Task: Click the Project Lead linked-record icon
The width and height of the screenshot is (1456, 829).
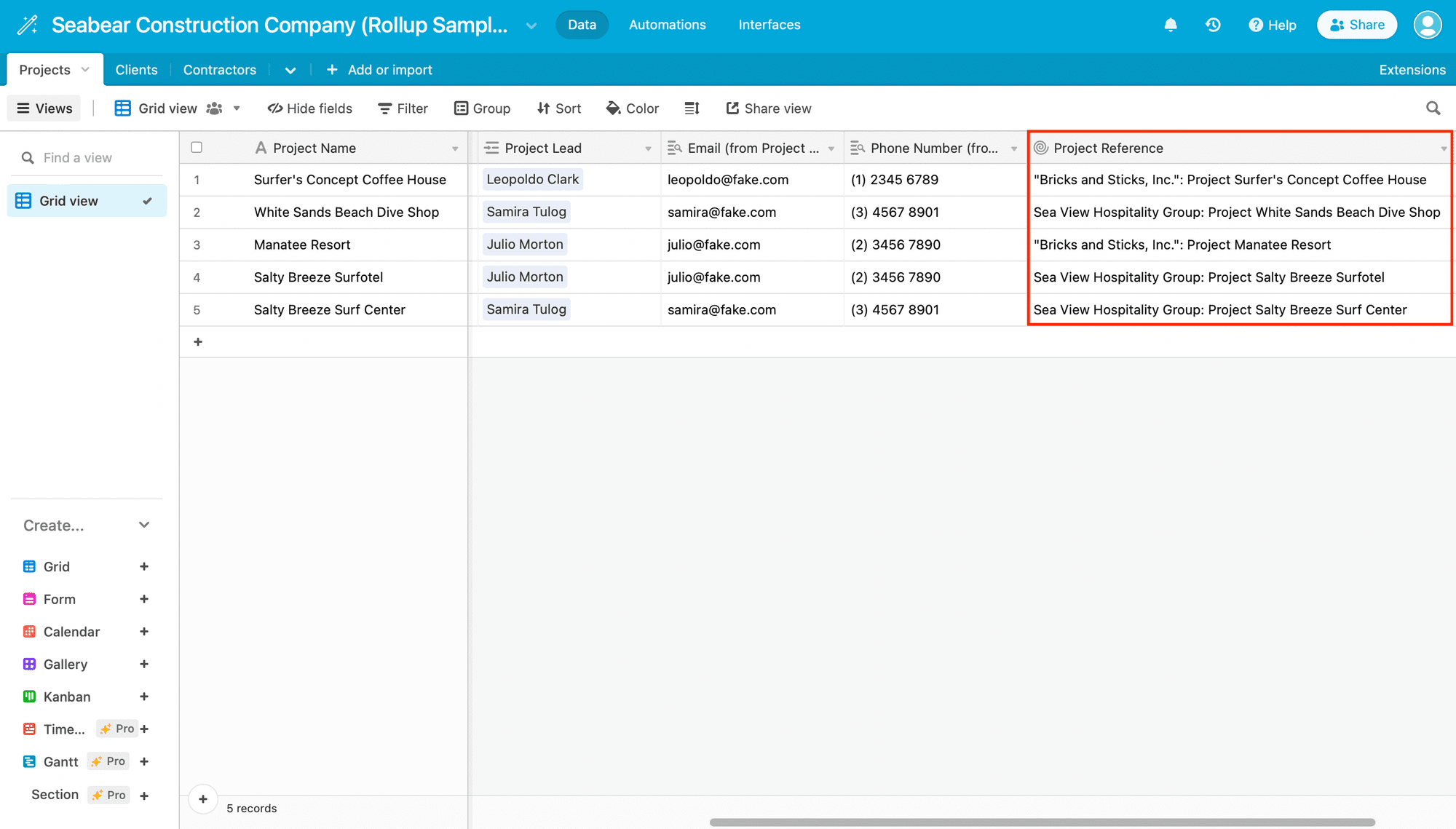Action: click(x=491, y=148)
